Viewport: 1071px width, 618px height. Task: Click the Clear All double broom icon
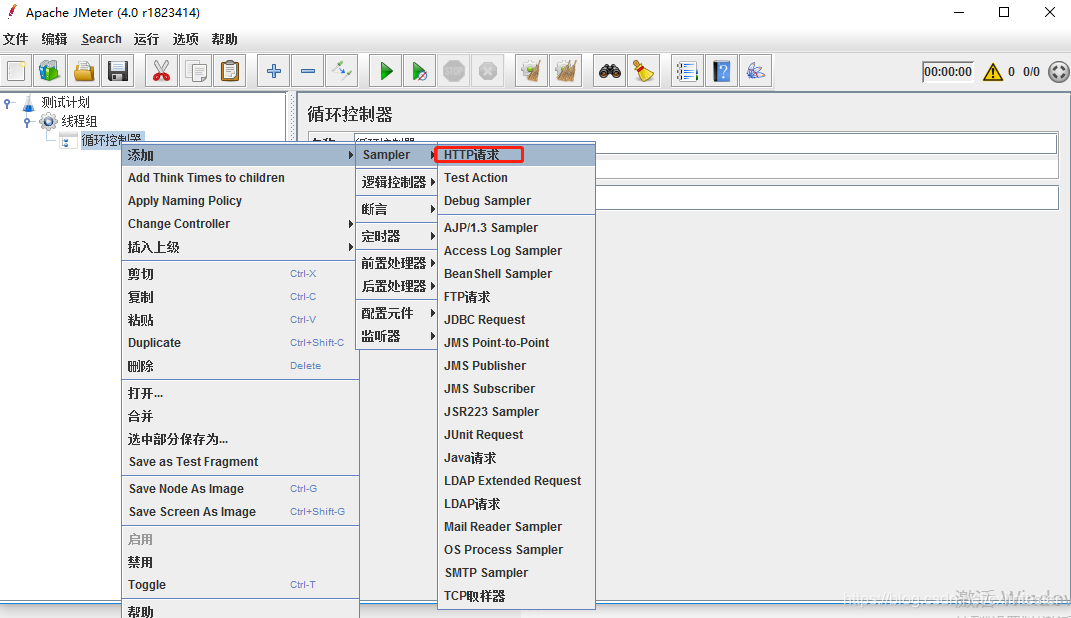click(566, 71)
